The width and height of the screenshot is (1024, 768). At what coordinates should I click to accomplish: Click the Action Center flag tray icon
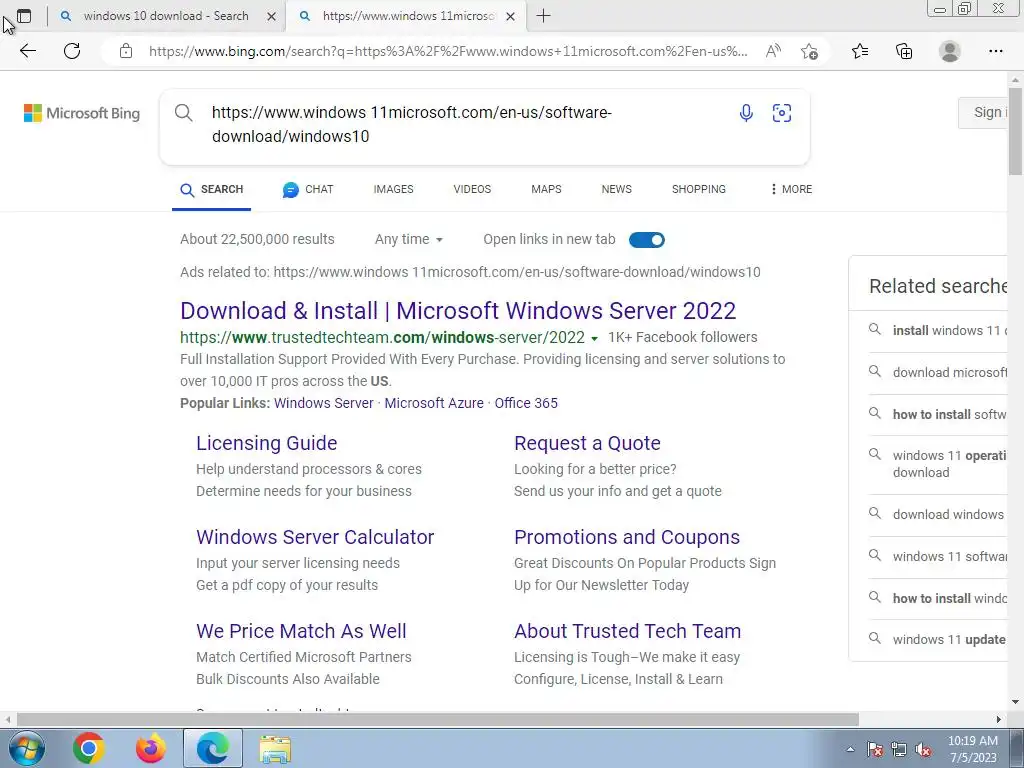tap(875, 749)
